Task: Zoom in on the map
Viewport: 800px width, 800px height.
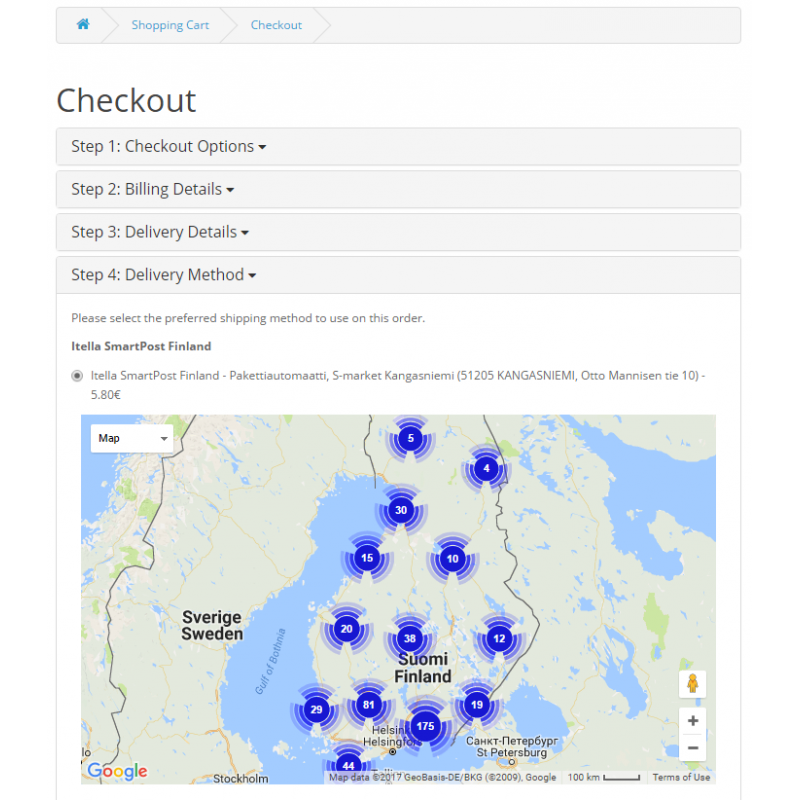Action: click(692, 721)
